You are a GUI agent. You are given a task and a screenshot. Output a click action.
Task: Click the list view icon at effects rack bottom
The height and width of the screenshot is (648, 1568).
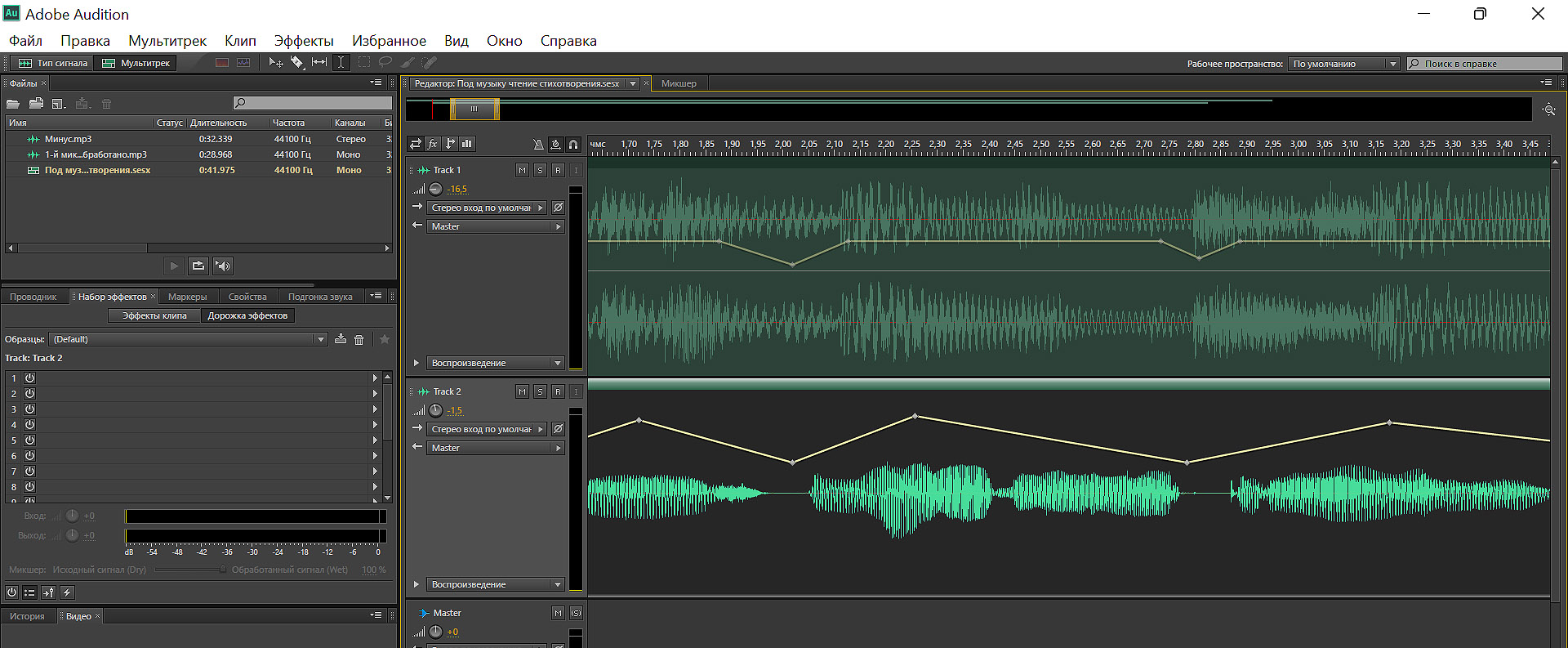click(x=29, y=592)
